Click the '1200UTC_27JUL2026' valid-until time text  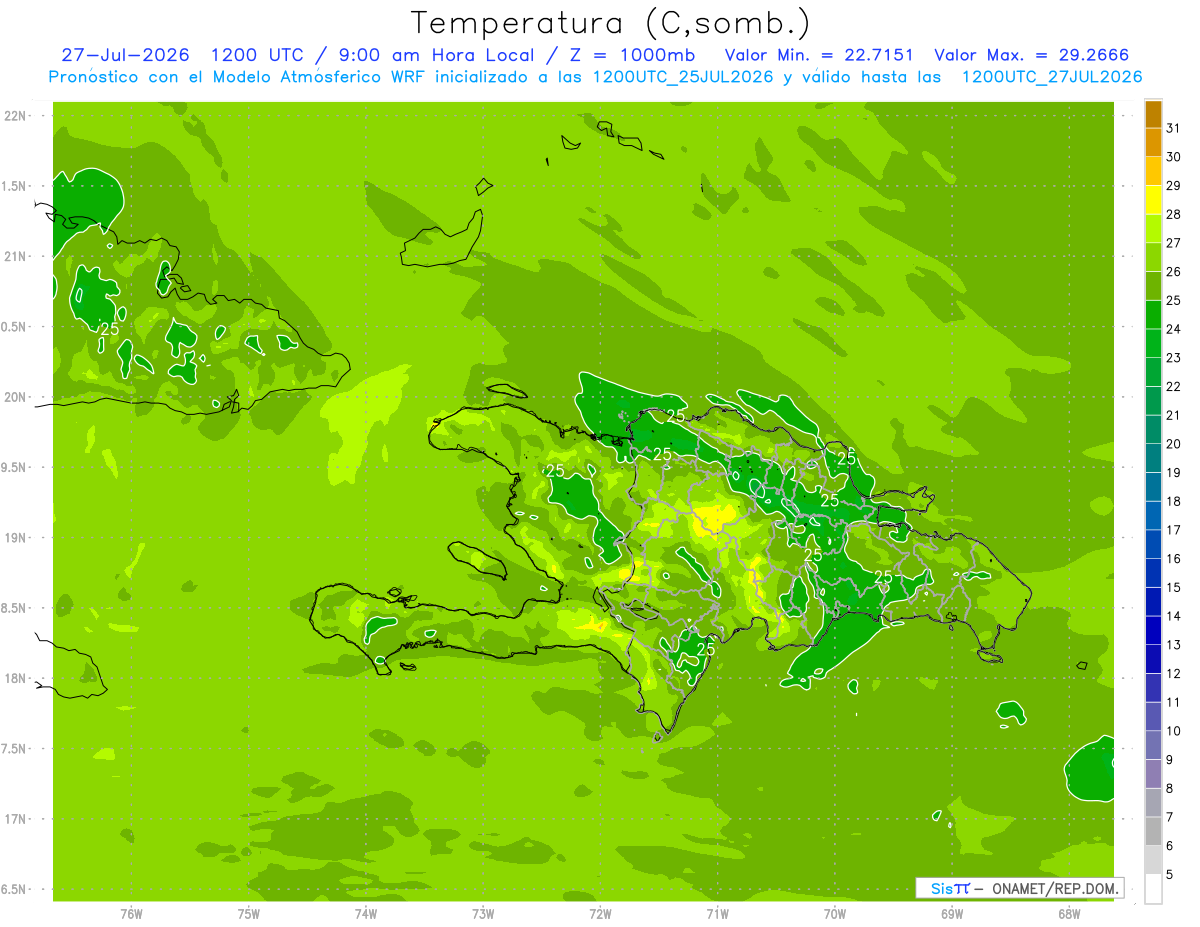[1052, 77]
